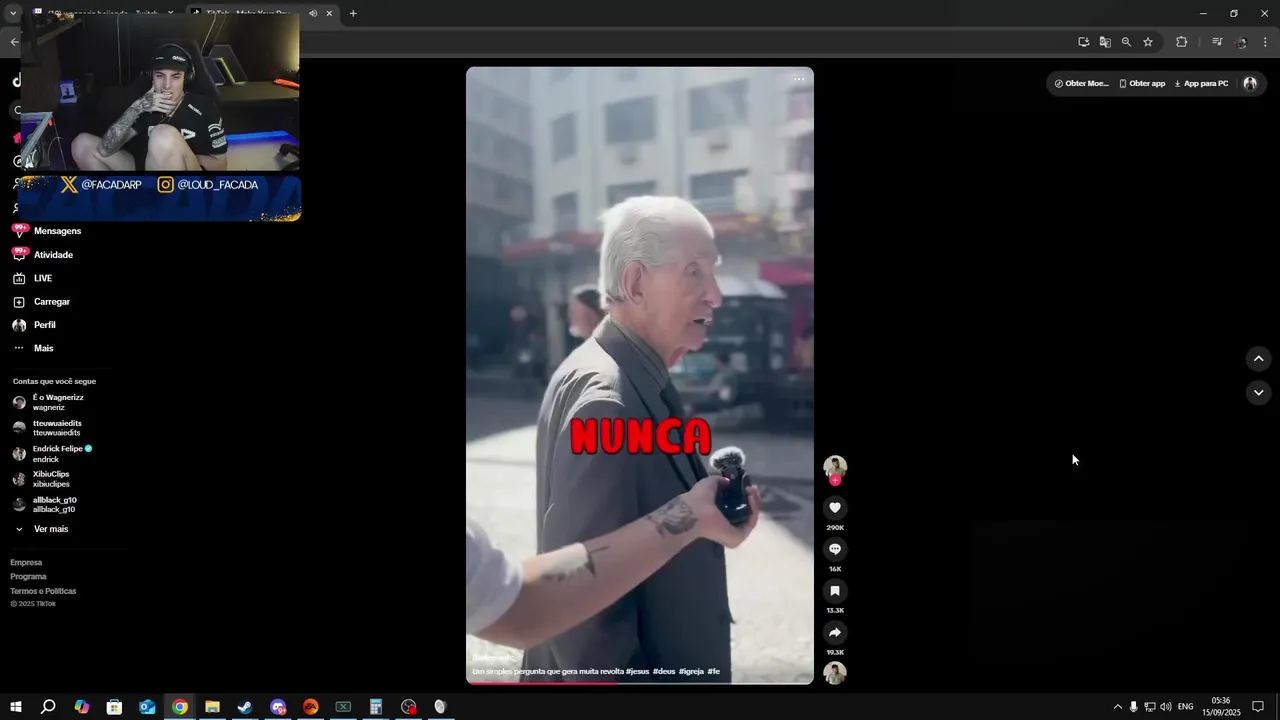1280x720 pixels.
Task: Click the Programa footer link
Action: click(x=28, y=577)
